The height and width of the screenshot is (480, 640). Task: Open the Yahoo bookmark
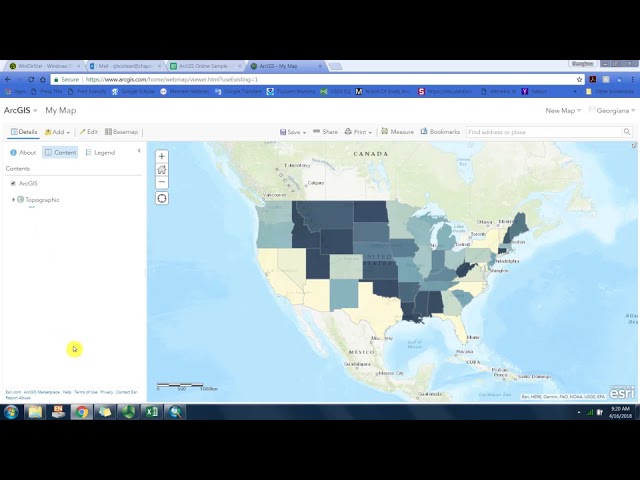[x=534, y=91]
